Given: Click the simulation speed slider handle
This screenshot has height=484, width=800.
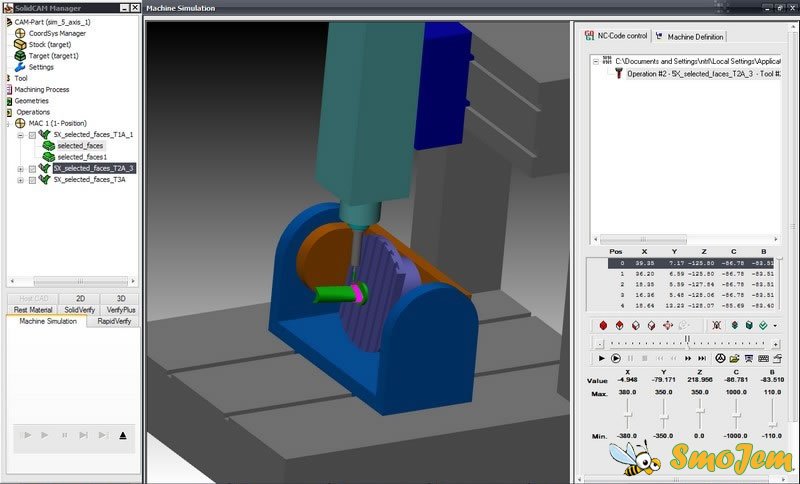Looking at the screenshot, I should point(687,340).
